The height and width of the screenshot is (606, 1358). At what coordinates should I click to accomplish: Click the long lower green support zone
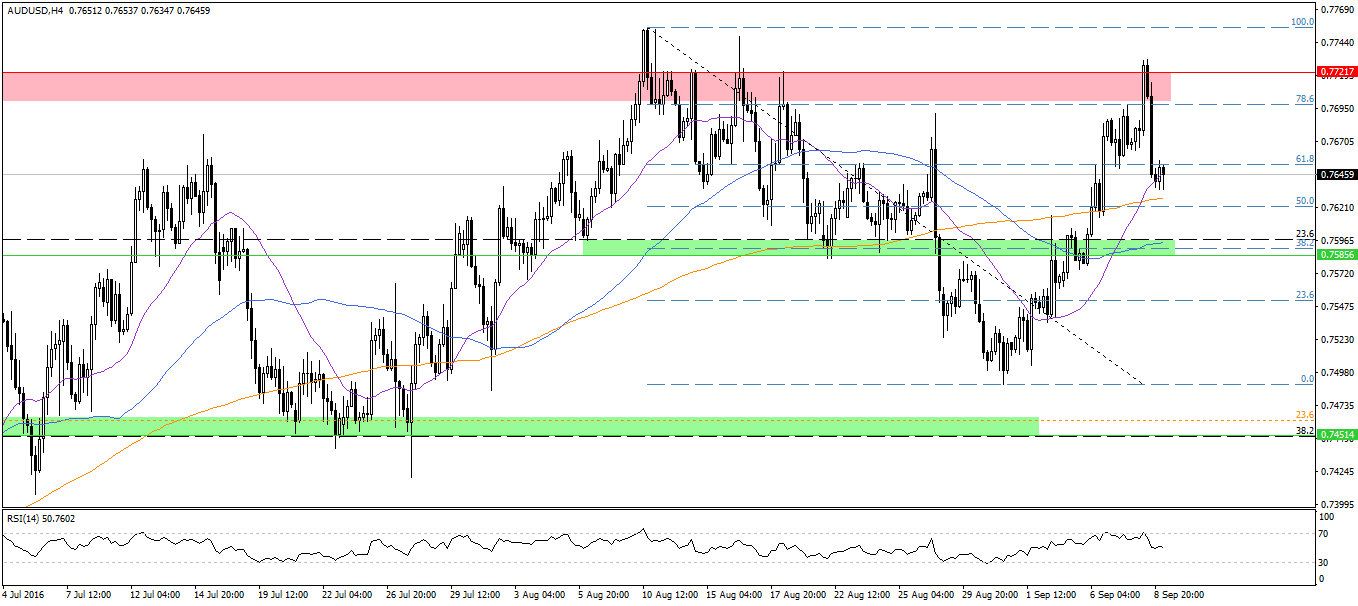coord(520,426)
